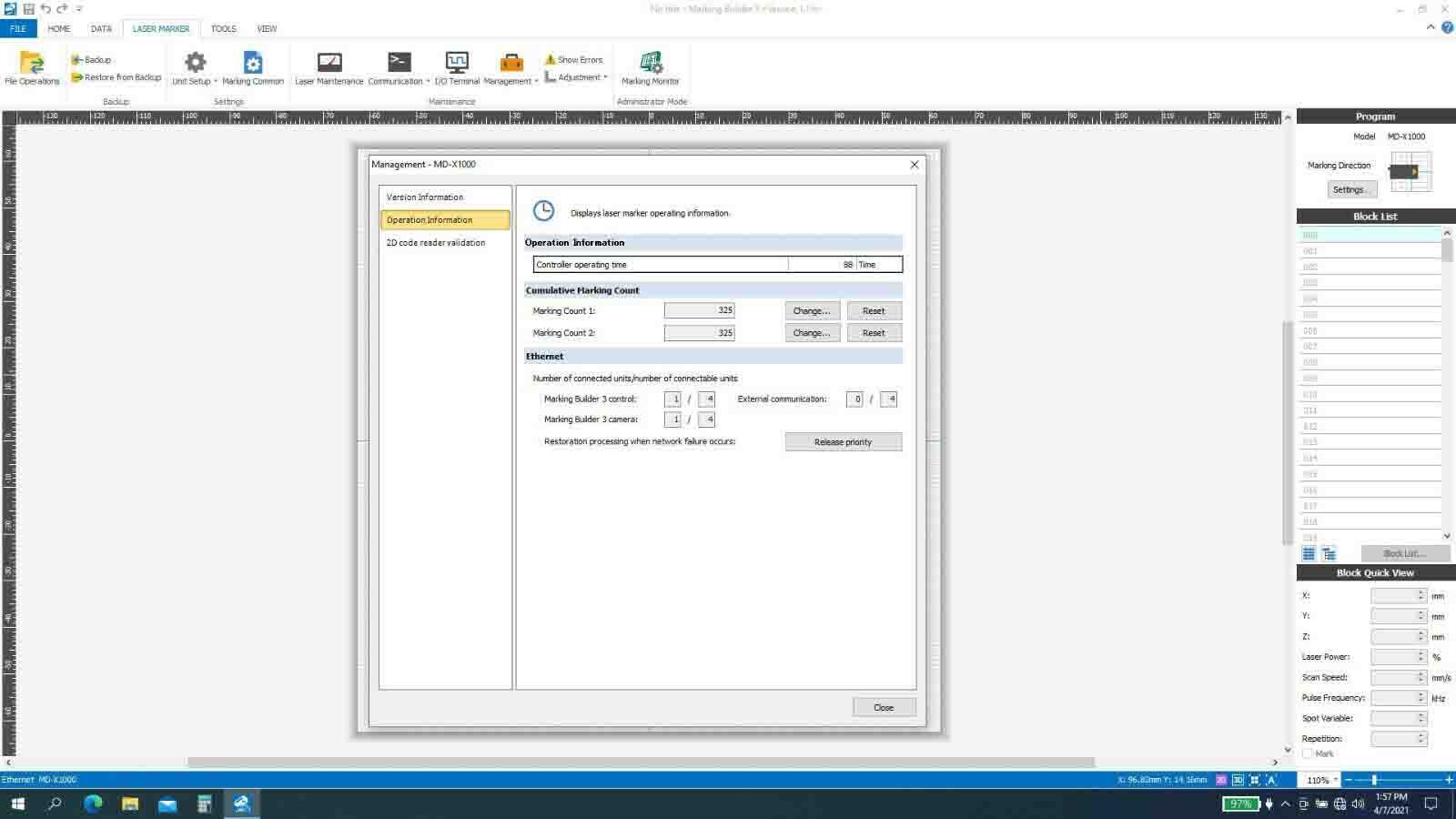The image size is (1456, 819).
Task: Click the Undo arrow
Action: 45,8
